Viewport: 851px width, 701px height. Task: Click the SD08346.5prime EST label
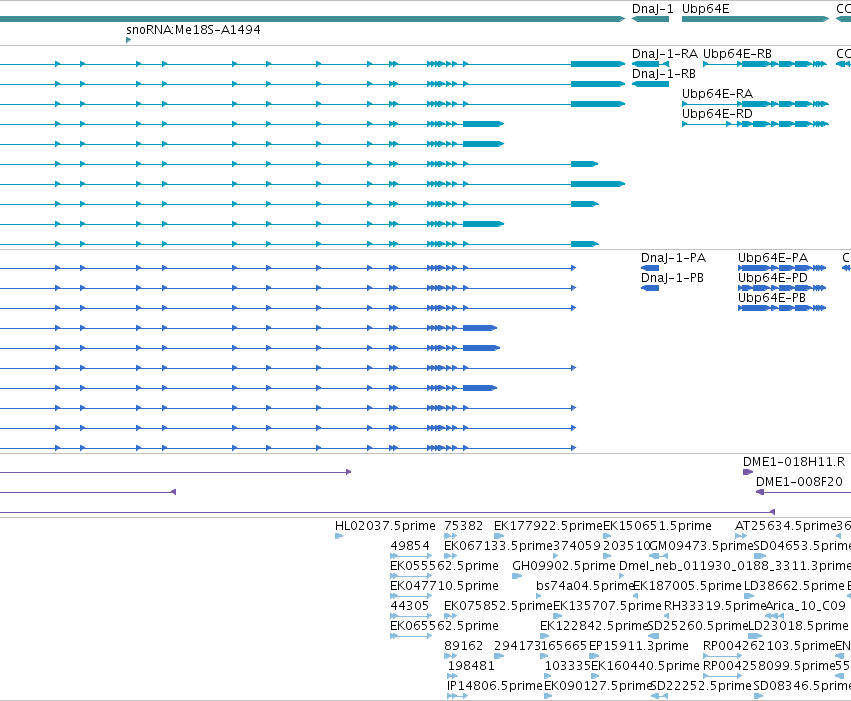[802, 686]
